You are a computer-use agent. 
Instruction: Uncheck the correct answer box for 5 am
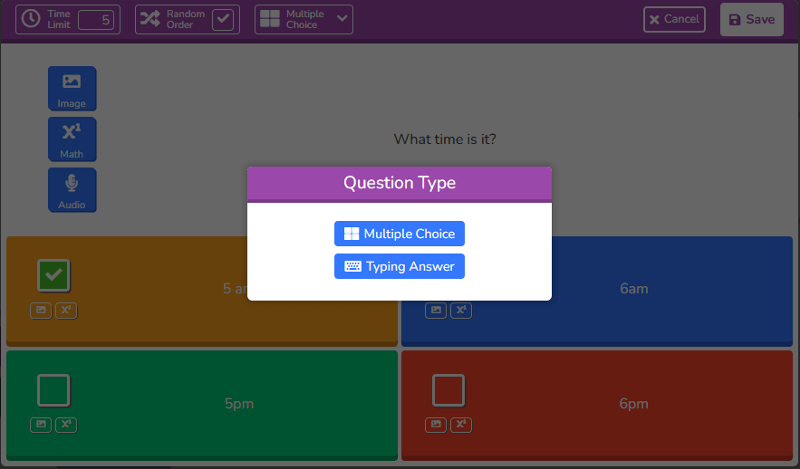pyautogui.click(x=54, y=276)
